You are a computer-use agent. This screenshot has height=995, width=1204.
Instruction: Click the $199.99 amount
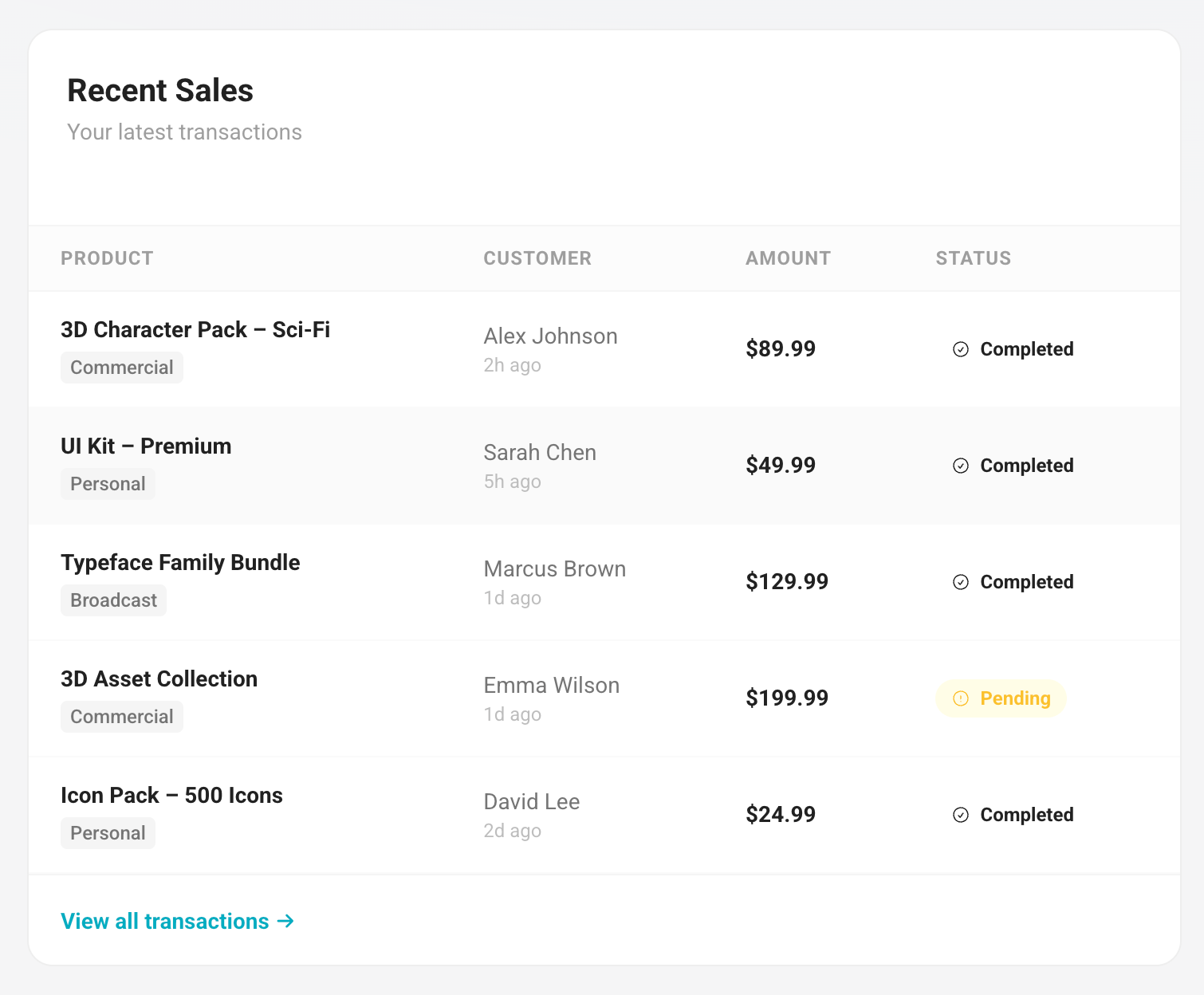pos(787,698)
